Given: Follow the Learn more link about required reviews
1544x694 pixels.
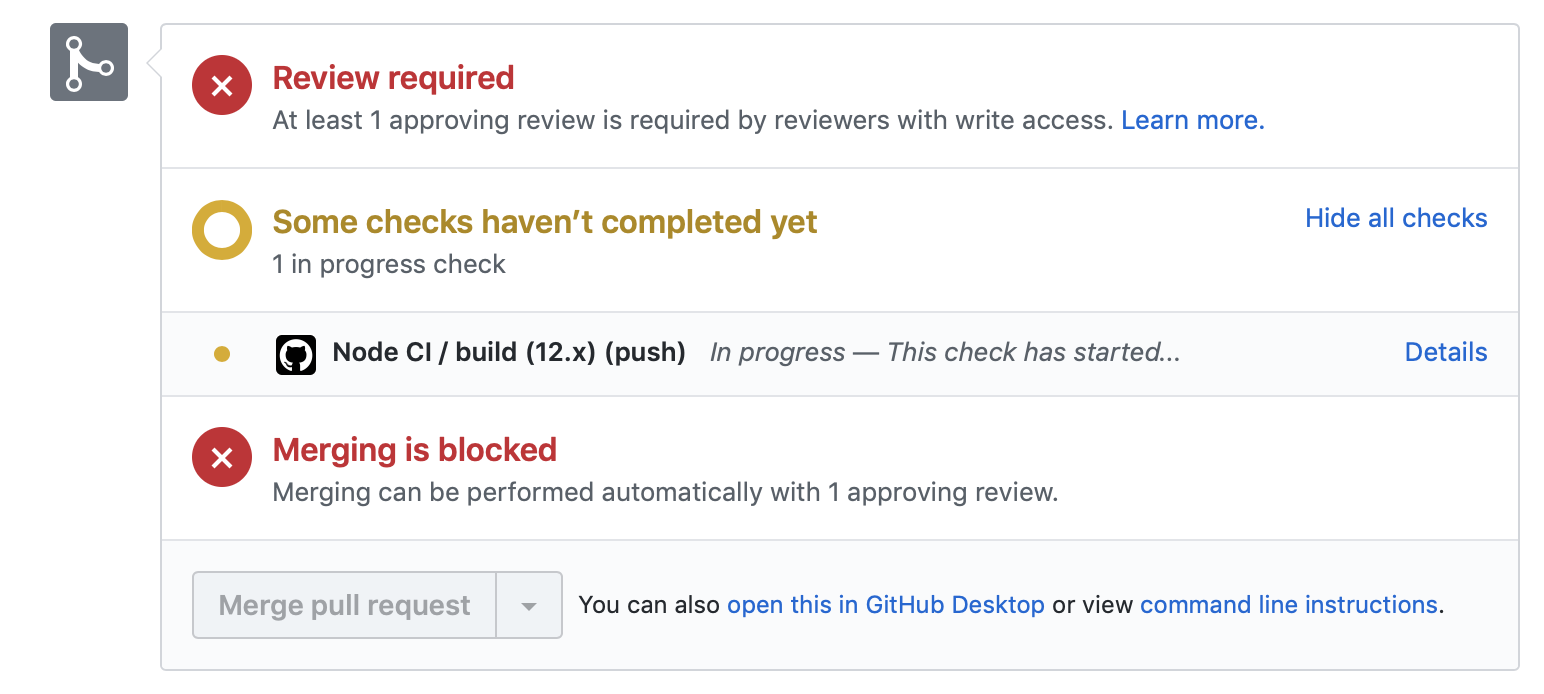Looking at the screenshot, I should [x=1191, y=119].
